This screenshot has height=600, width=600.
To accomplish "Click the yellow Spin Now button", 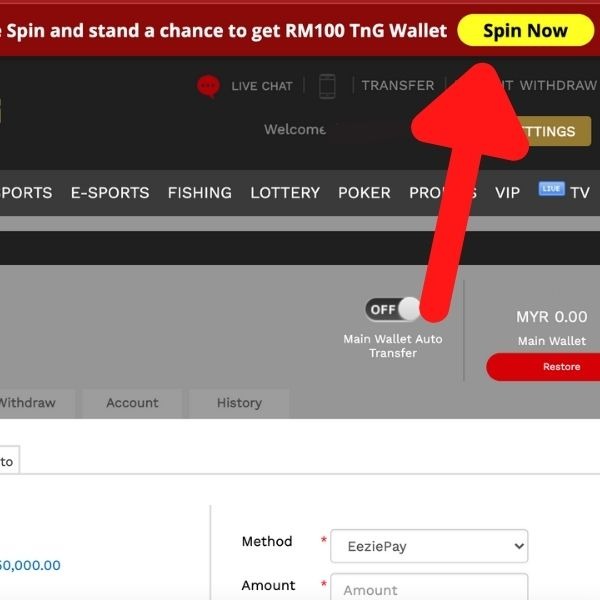I will point(525,30).
